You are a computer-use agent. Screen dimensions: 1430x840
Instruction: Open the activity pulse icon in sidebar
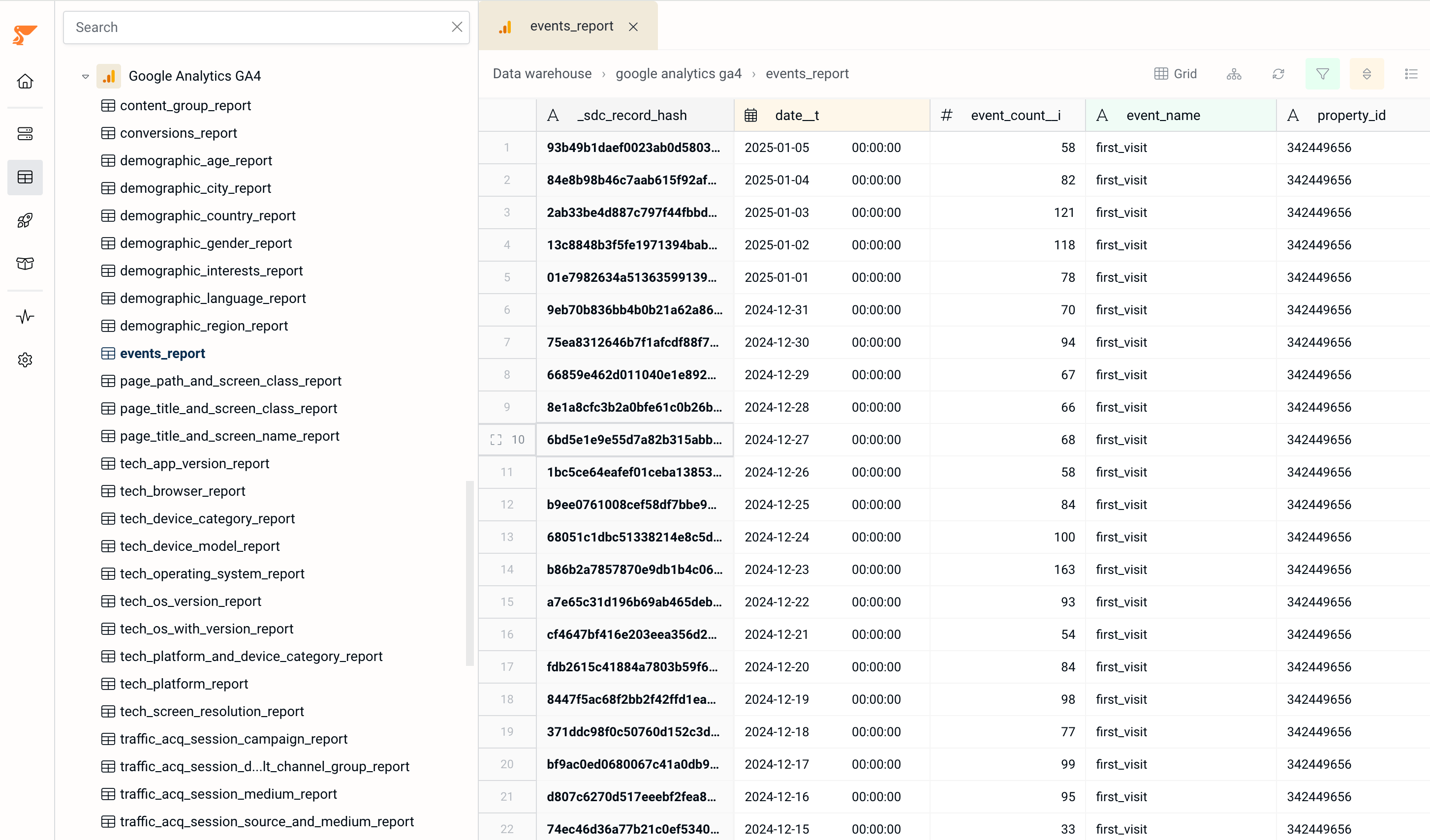point(25,316)
